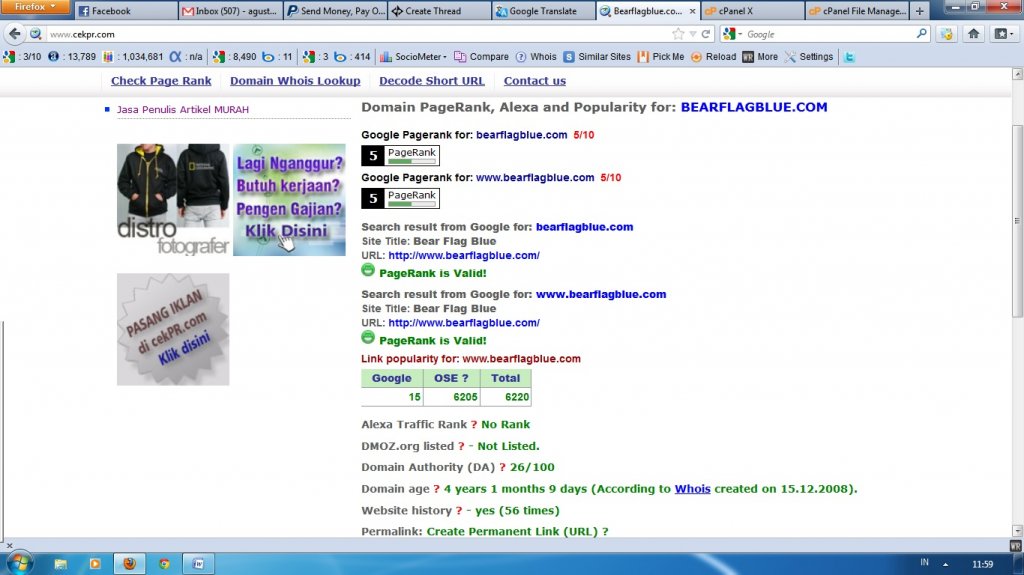Viewport: 1024px width, 575px height.
Task: Open the Decode Short URL link
Action: point(432,81)
